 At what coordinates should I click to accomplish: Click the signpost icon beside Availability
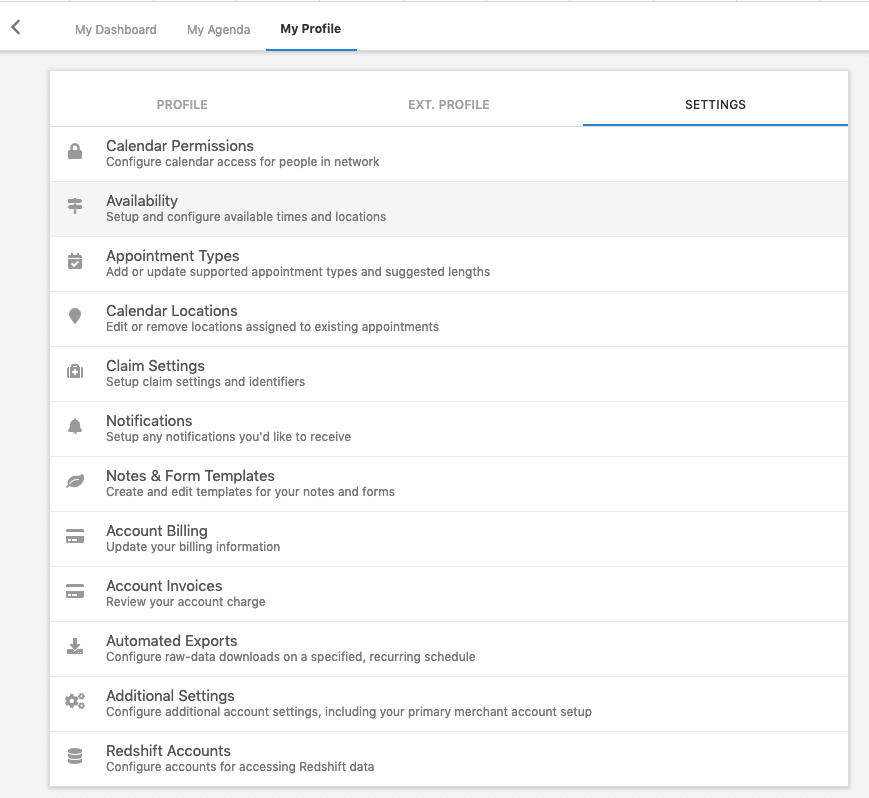75,206
